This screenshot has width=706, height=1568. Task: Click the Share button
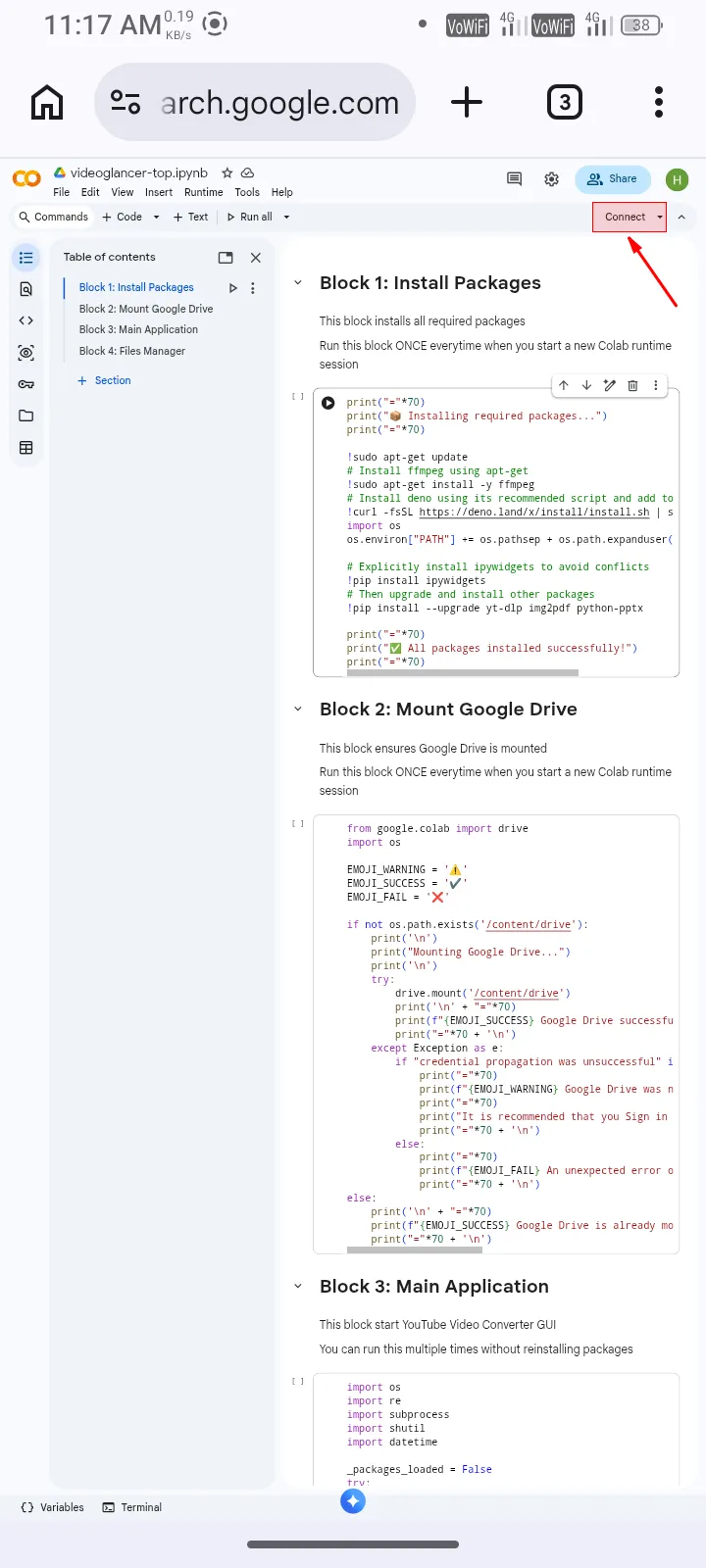coord(613,179)
